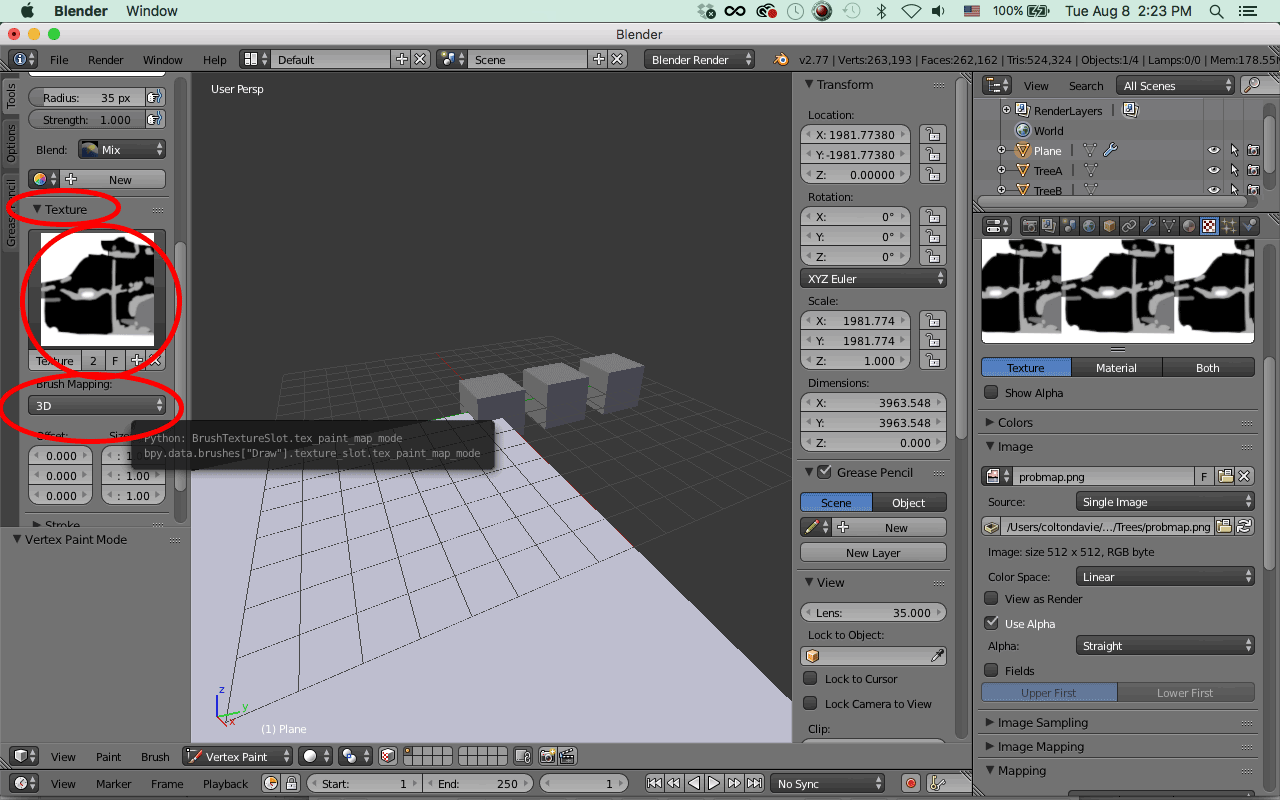Open the Brush Mapping 3D dropdown
The width and height of the screenshot is (1280, 800).
point(97,405)
